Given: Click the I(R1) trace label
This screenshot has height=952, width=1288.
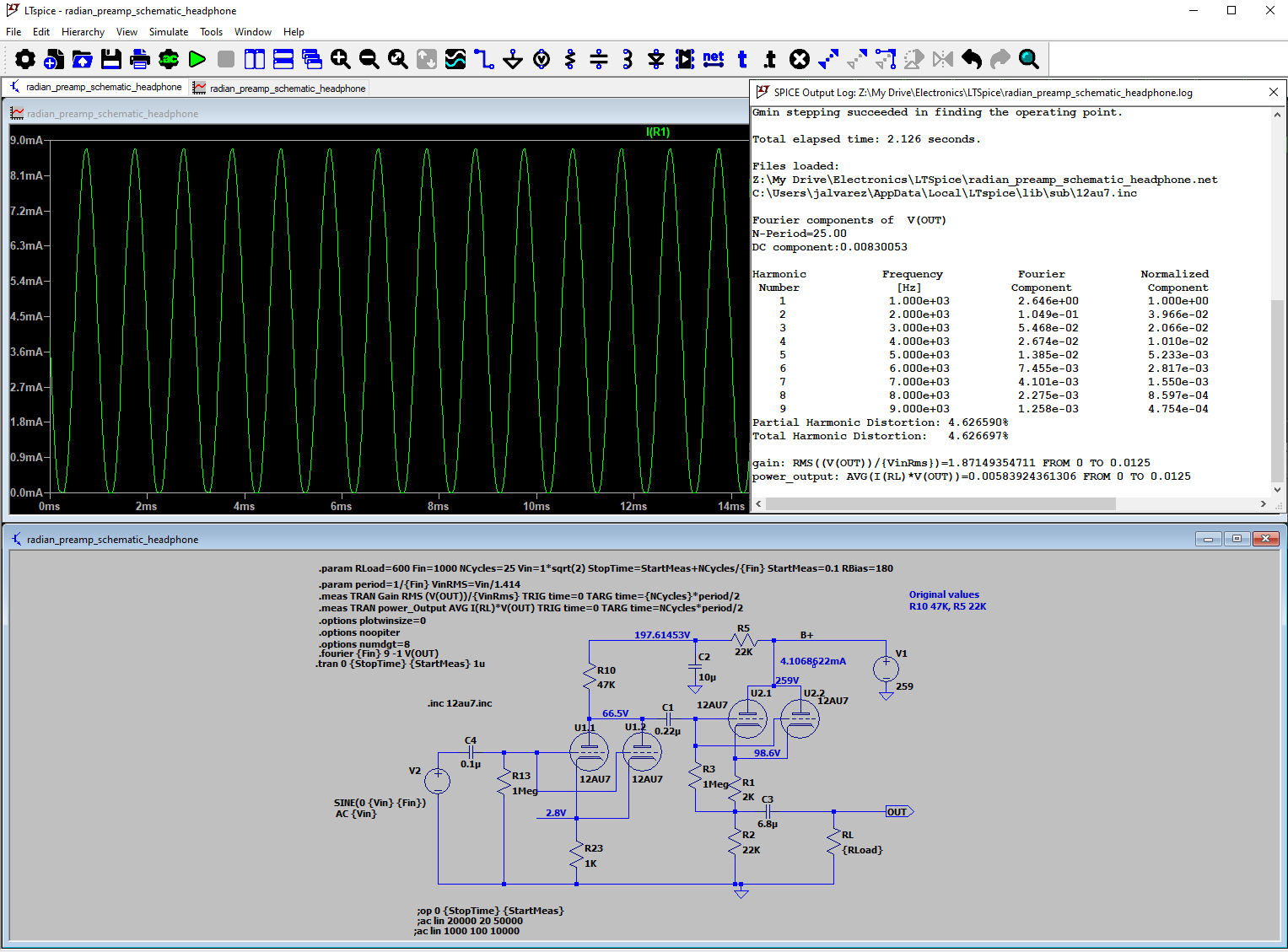Looking at the screenshot, I should [658, 132].
